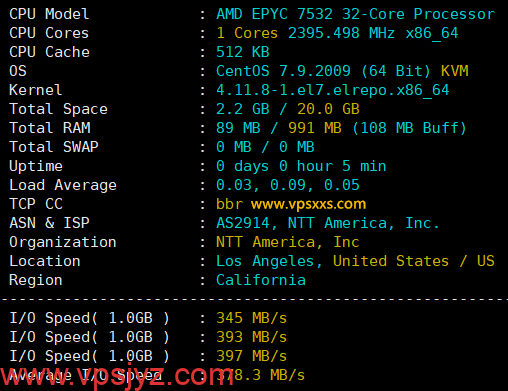This screenshot has width=508, height=391.
Task: Select the 991 MB total RAM value
Action: coord(315,128)
